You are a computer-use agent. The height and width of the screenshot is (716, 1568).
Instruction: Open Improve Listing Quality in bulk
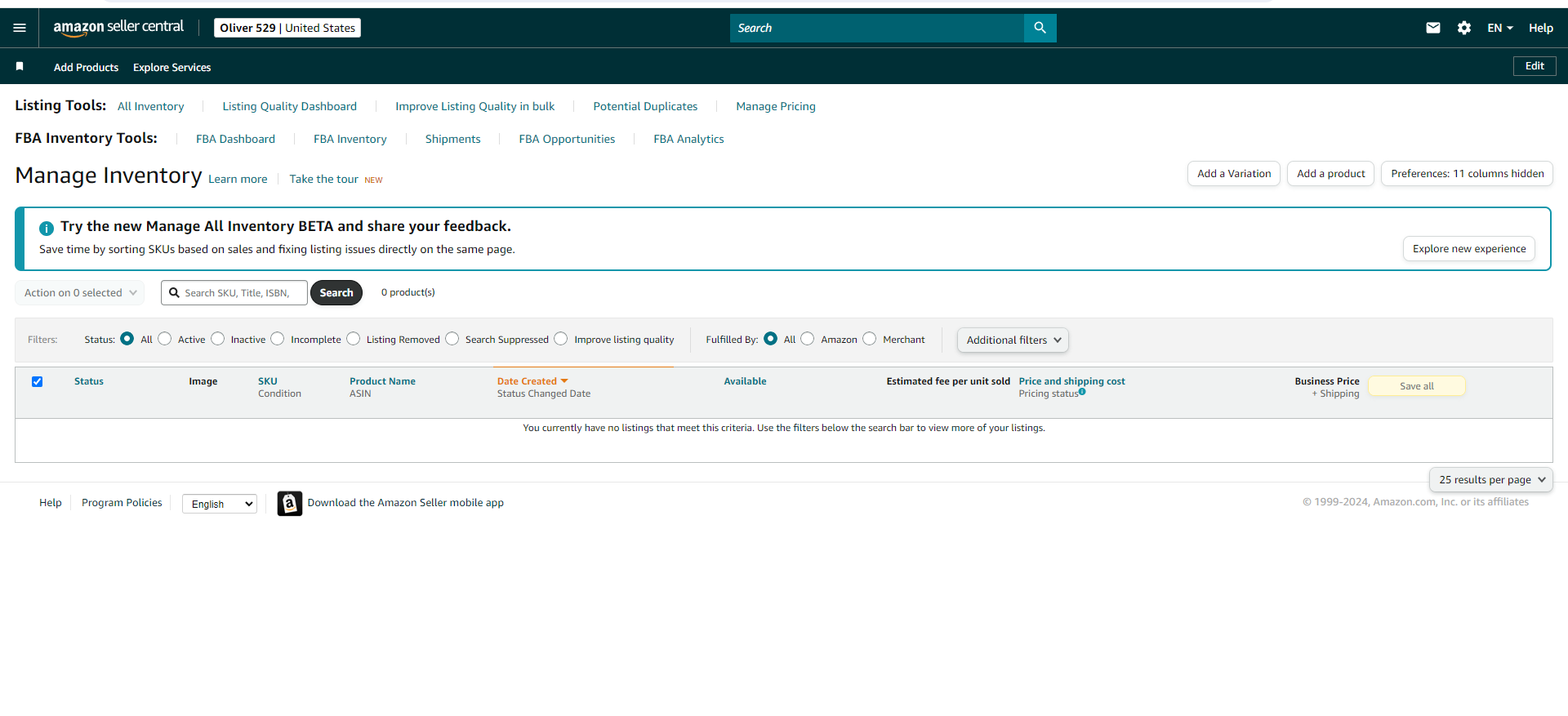(x=475, y=106)
